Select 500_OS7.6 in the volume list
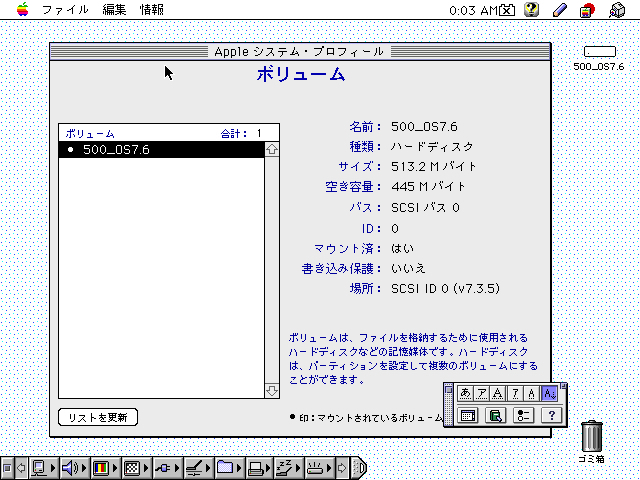 point(162,149)
